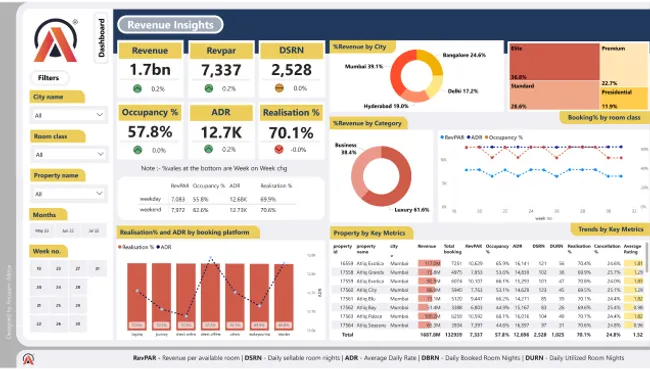This screenshot has width=650, height=369.
Task: Open the Property name dropdown
Action: pos(69,194)
